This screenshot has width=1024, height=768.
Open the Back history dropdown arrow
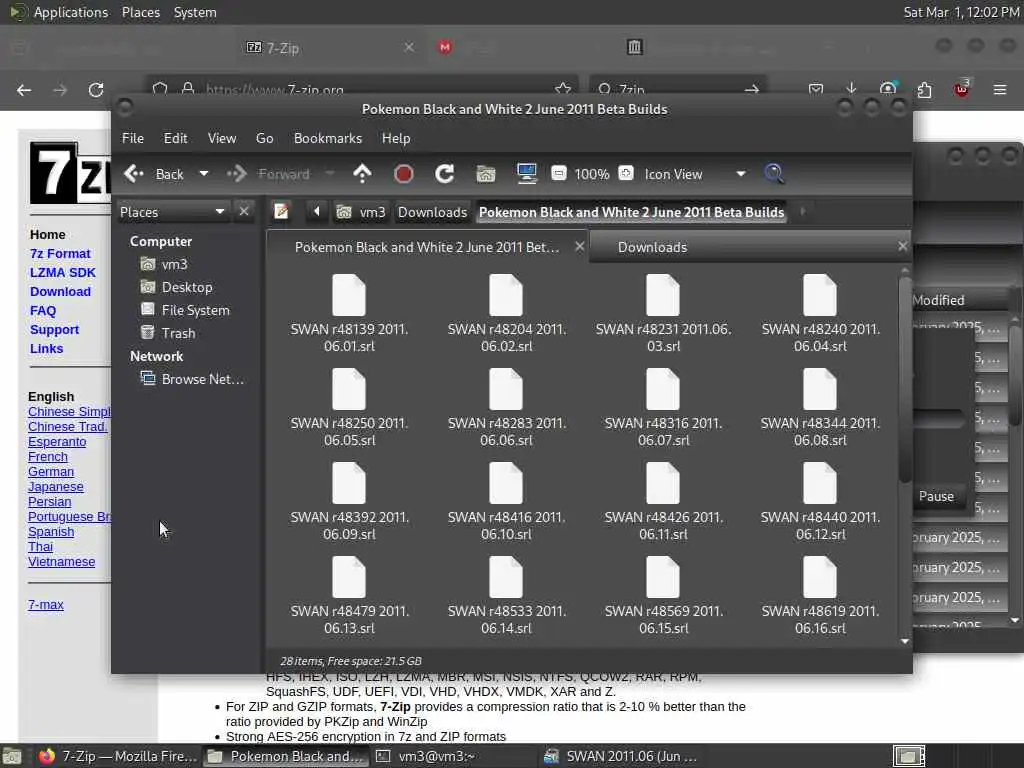[x=204, y=174]
